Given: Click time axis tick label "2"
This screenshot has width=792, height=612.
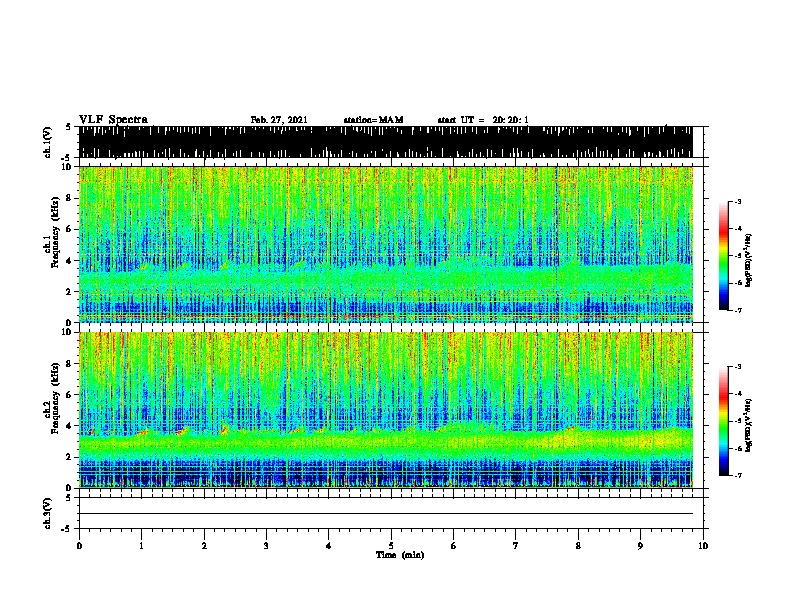Looking at the screenshot, I should [204, 546].
